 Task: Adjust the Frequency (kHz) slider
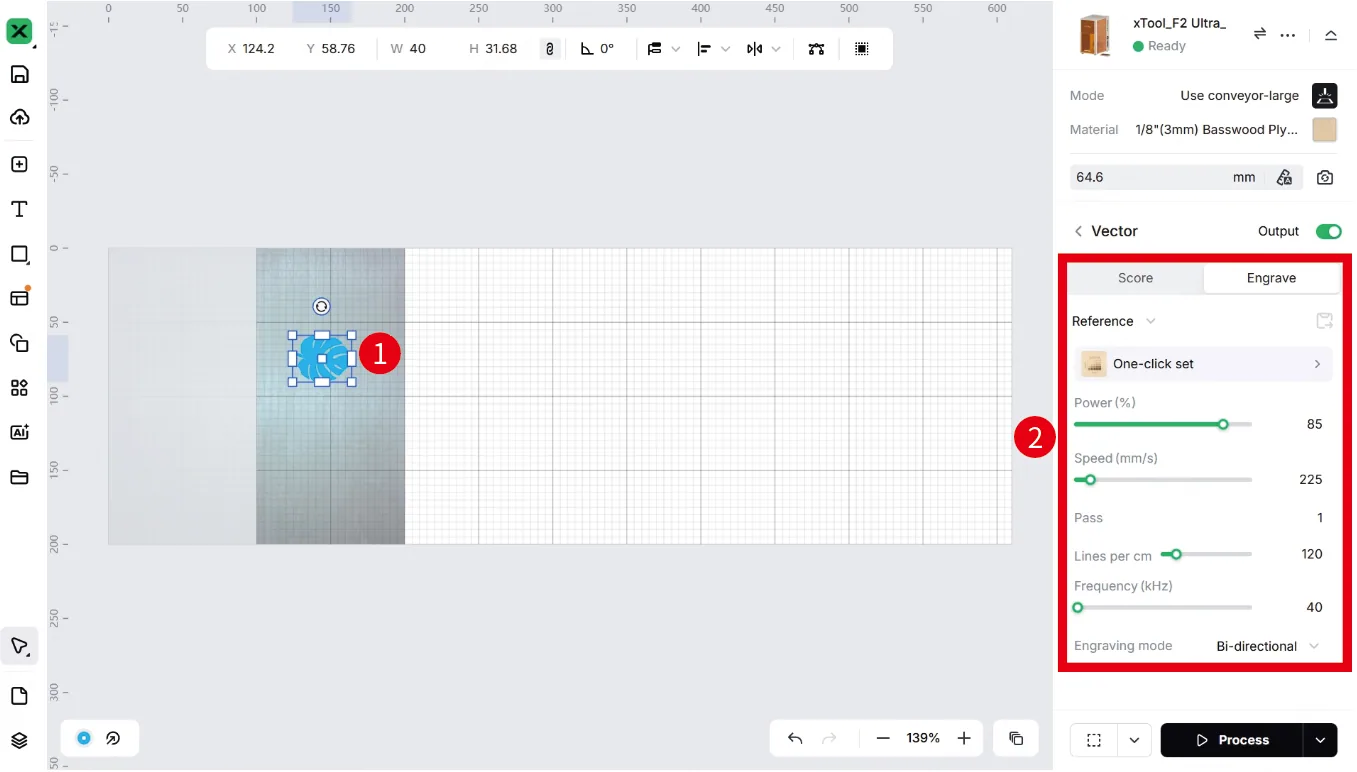[x=1163, y=607]
